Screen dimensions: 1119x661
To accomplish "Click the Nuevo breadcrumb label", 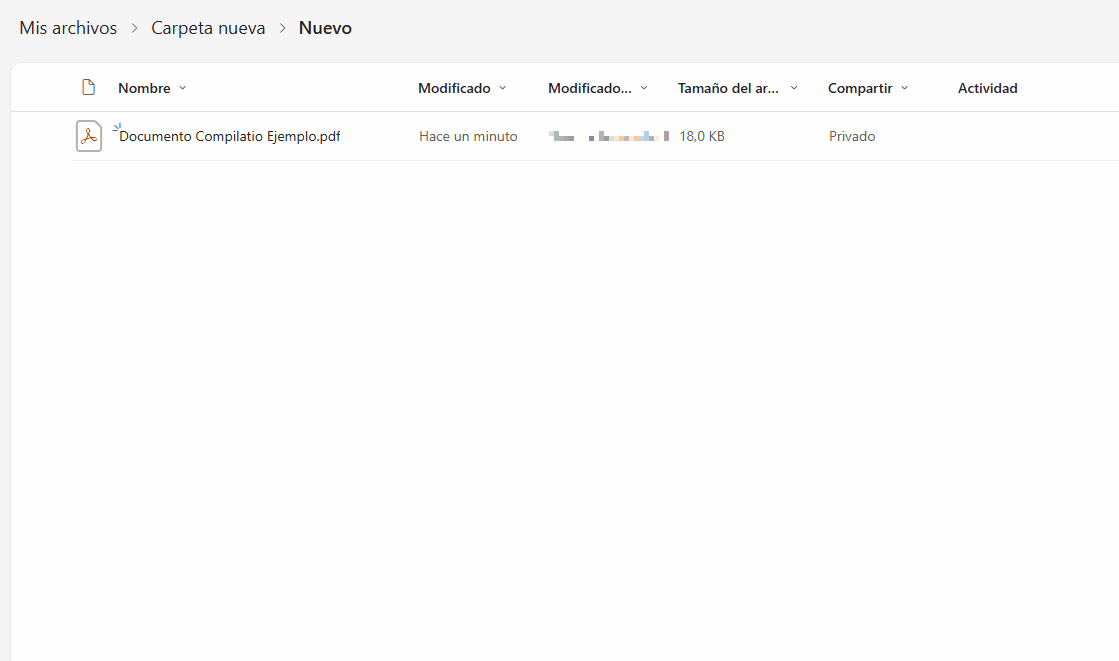I will [x=325, y=27].
